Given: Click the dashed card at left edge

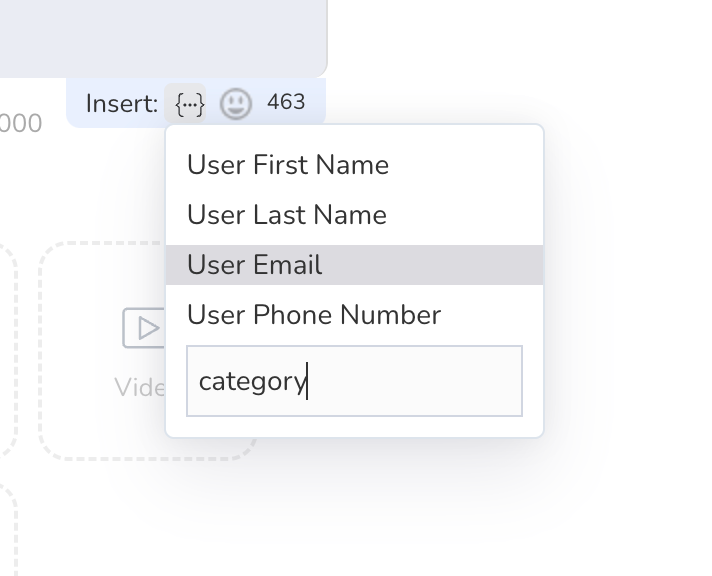Looking at the screenshot, I should (8, 350).
